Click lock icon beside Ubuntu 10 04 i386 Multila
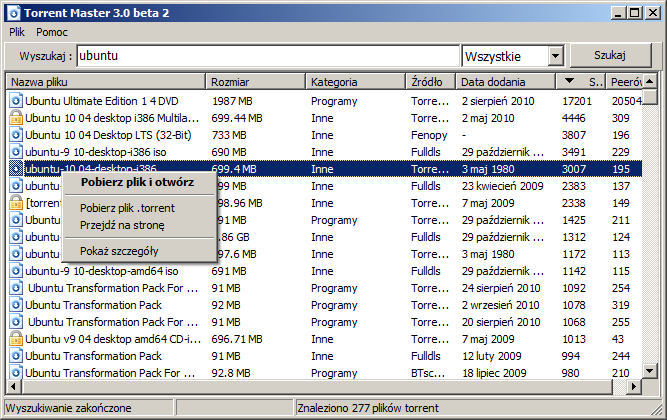This screenshot has width=667, height=420. pyautogui.click(x=16, y=118)
